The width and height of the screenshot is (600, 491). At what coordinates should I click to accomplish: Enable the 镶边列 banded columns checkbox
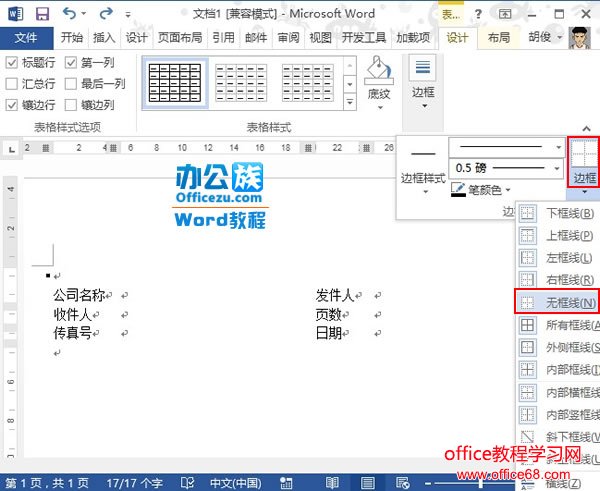[x=71, y=104]
